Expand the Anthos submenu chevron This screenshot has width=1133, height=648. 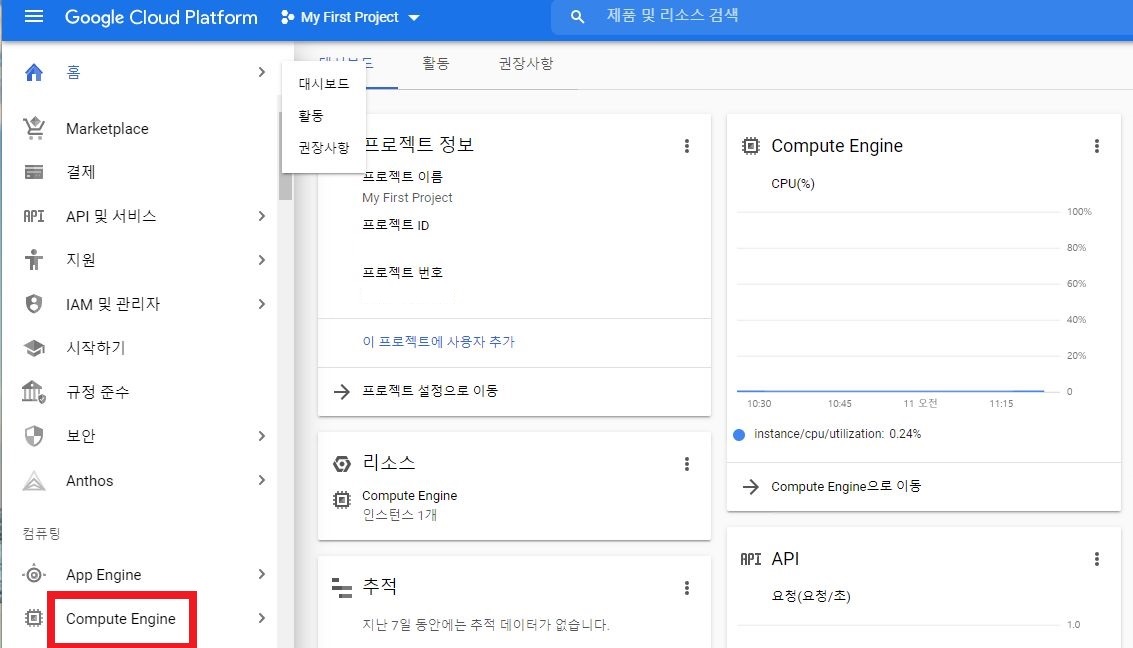click(262, 480)
